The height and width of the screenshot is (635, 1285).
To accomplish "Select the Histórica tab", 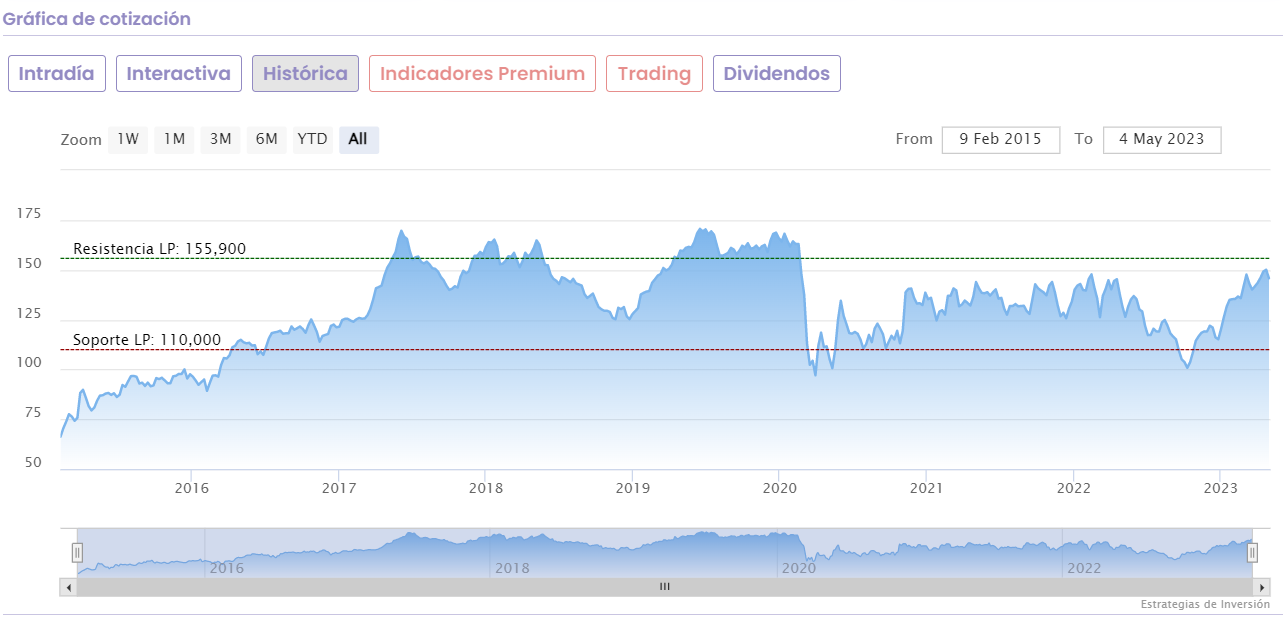I will (305, 74).
